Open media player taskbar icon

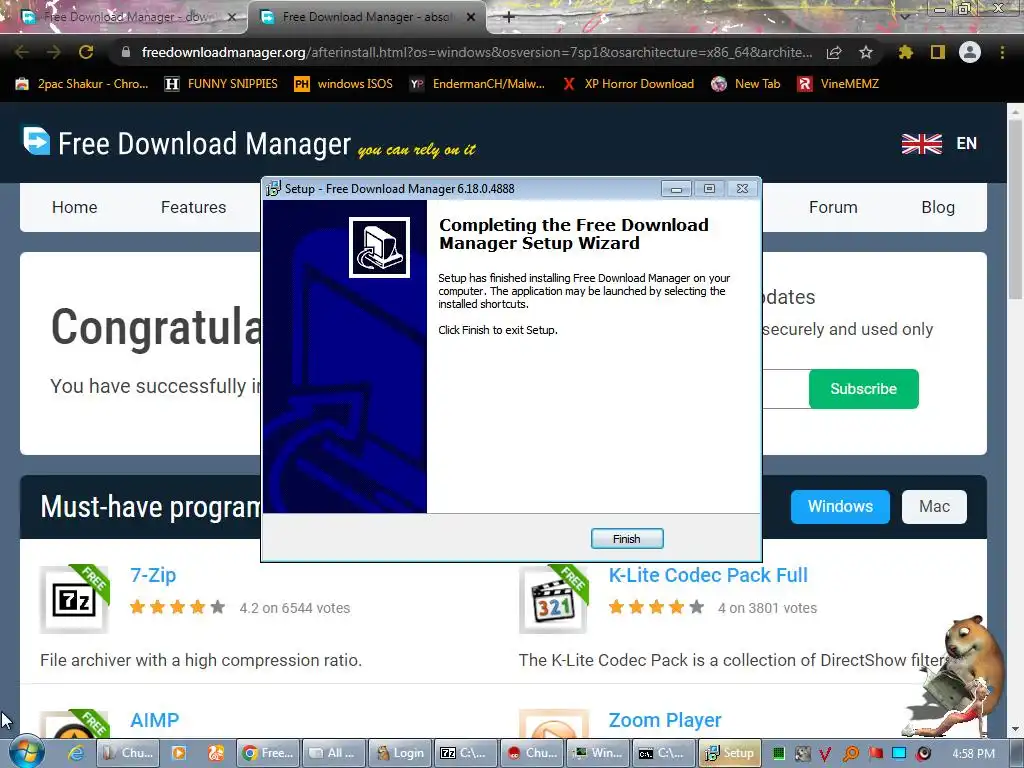178,753
